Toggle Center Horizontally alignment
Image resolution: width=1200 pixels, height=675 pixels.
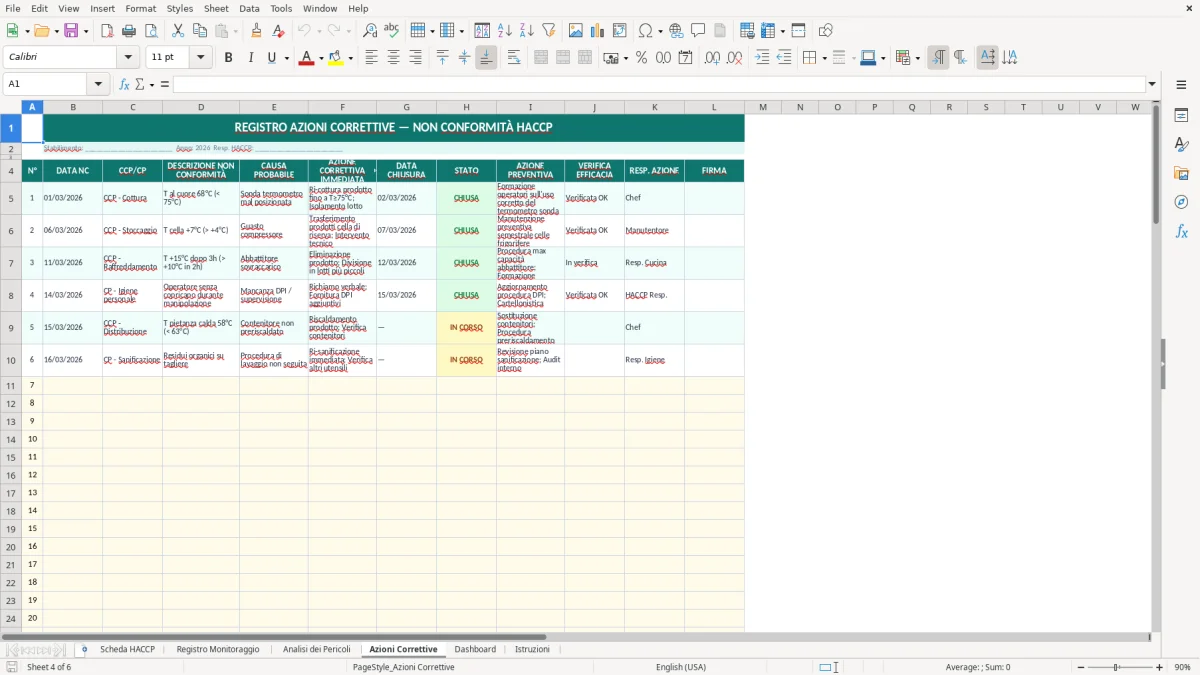click(393, 58)
